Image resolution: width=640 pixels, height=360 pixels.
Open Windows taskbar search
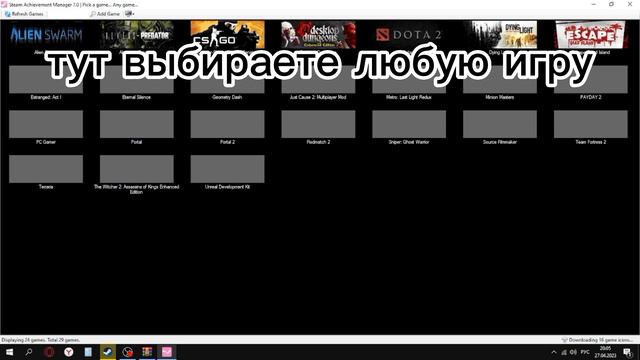click(29, 352)
